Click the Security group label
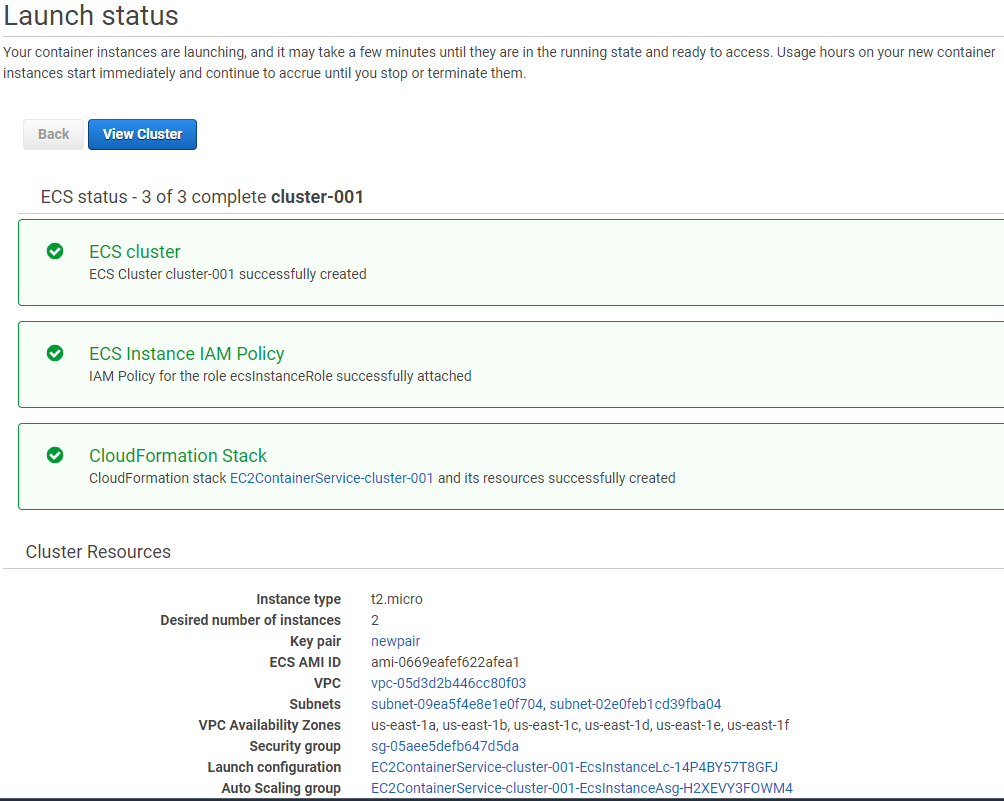The image size is (1004, 801). [x=295, y=747]
